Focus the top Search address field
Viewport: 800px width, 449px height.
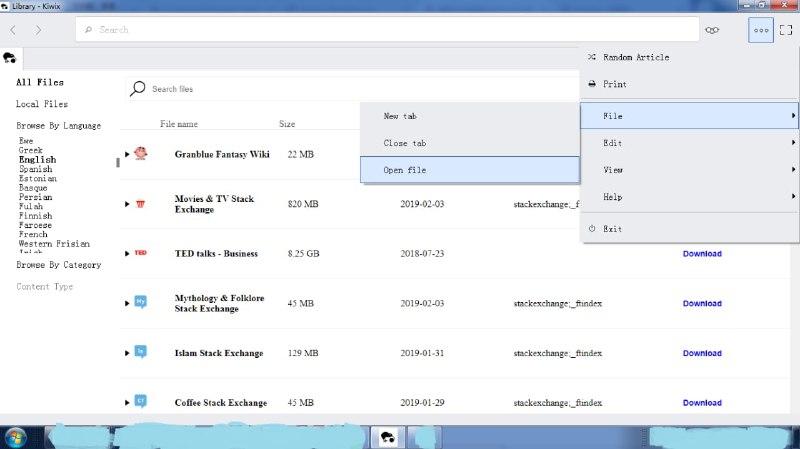point(387,30)
